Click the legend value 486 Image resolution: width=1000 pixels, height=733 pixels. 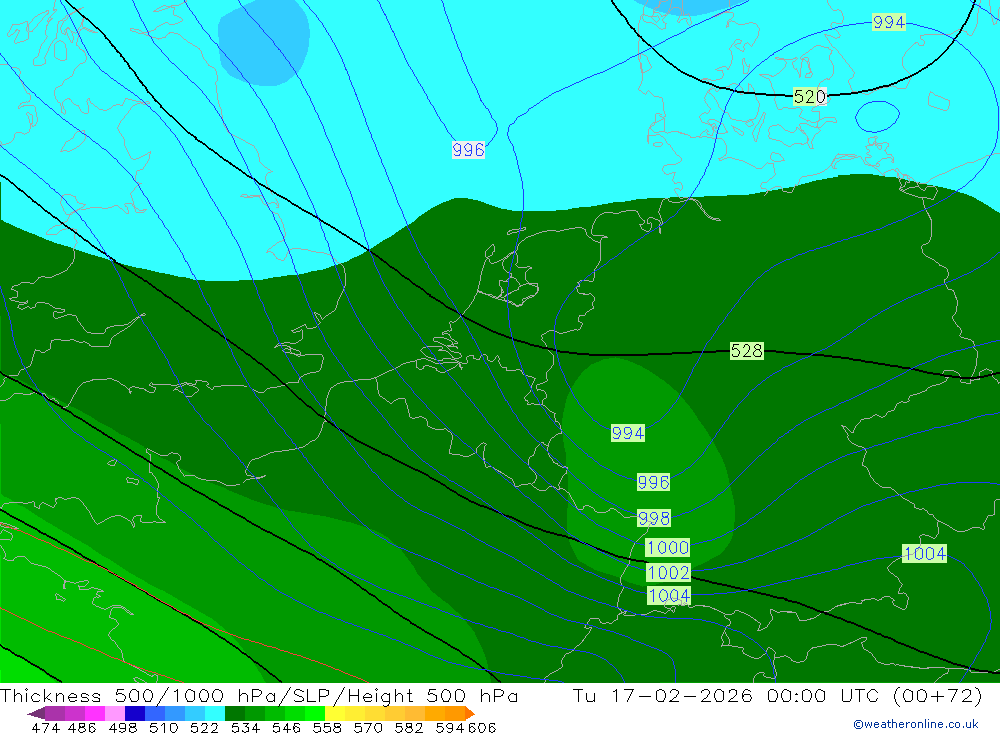tap(82, 727)
